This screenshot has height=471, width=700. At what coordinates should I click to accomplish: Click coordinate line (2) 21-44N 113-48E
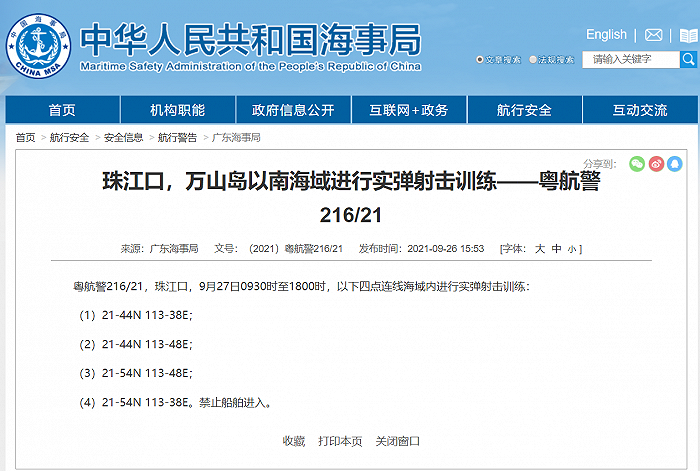[136, 344]
